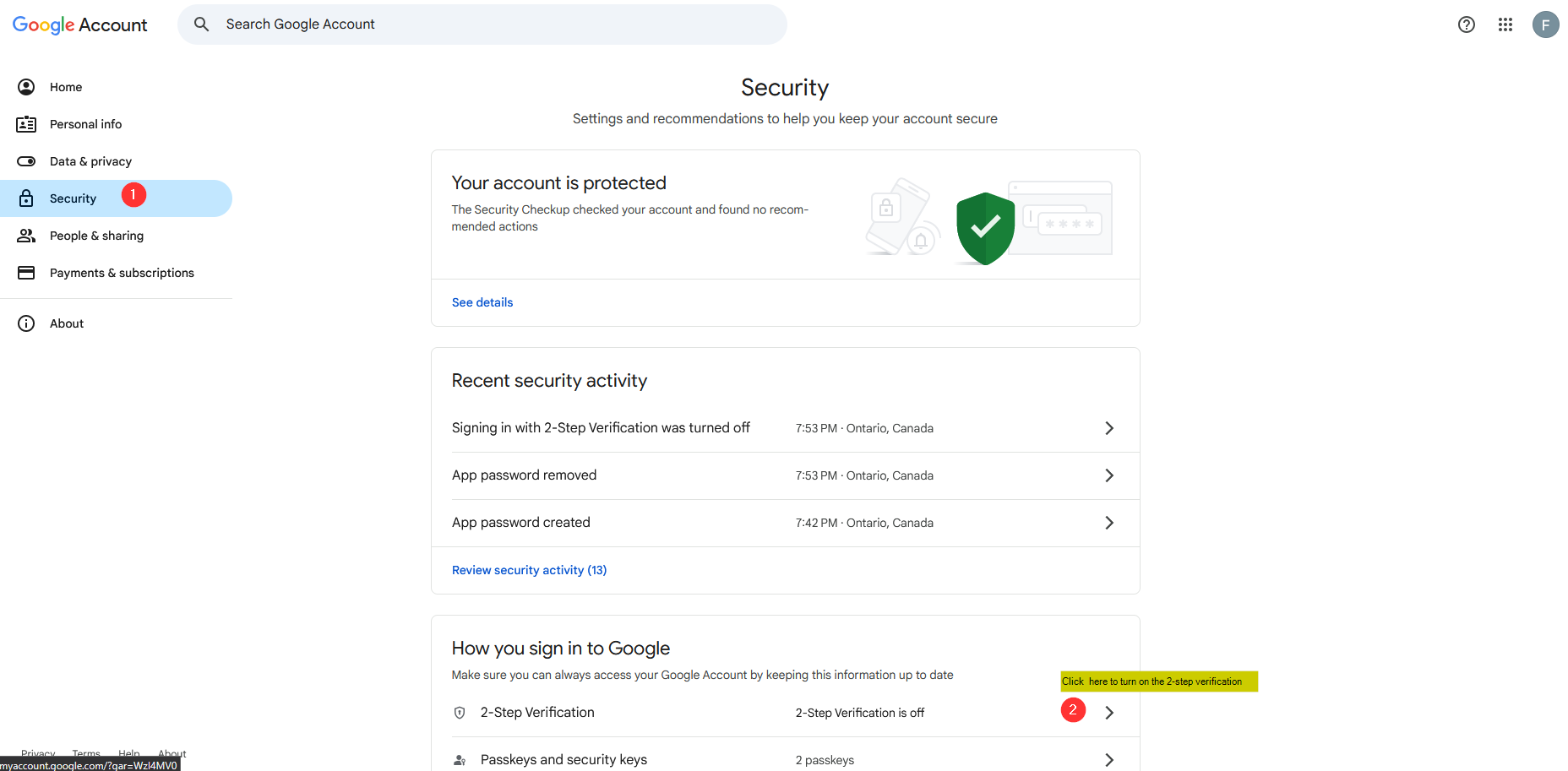The height and width of the screenshot is (771, 1568).
Task: Open 2-Step Verification settings chevron
Action: click(1108, 713)
